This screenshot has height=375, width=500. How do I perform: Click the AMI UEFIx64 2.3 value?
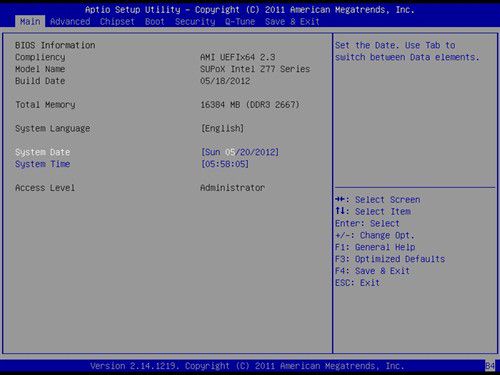point(238,57)
